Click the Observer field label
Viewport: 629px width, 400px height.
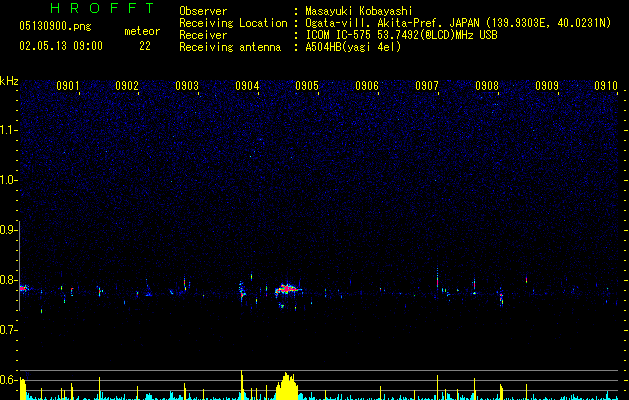(x=203, y=11)
